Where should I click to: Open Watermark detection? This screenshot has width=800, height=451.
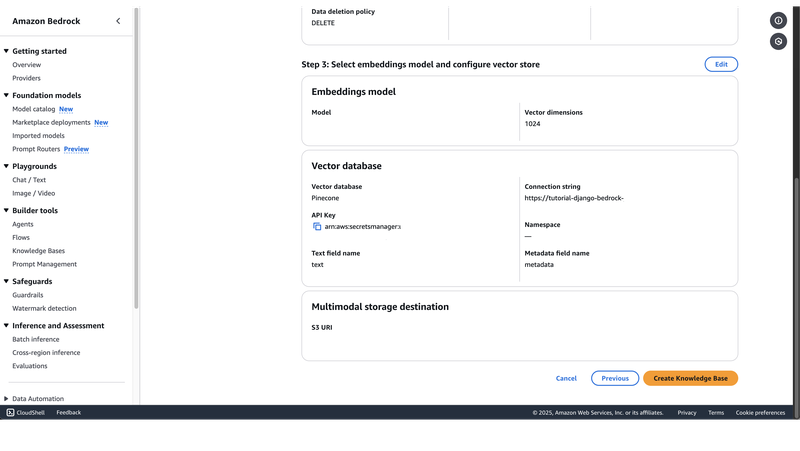(x=44, y=308)
